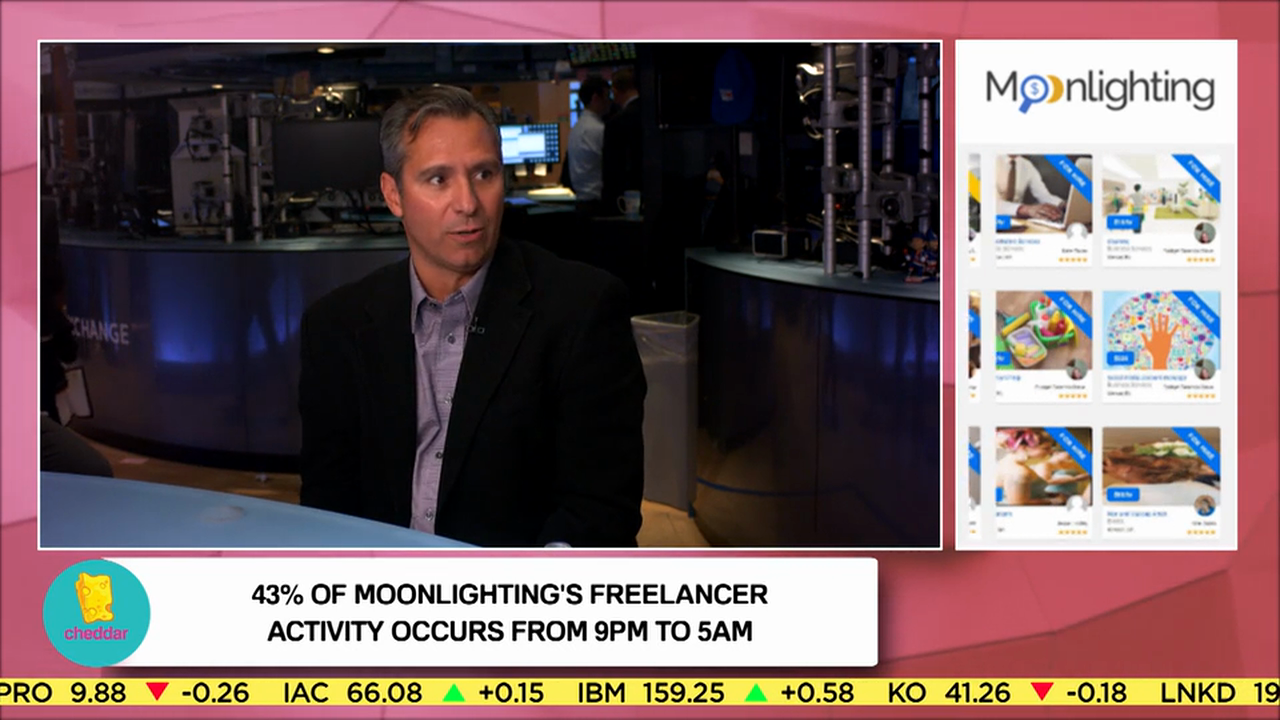Image resolution: width=1280 pixels, height=720 pixels.
Task: Click the profile avatar on the sandwich card
Action: (1204, 505)
